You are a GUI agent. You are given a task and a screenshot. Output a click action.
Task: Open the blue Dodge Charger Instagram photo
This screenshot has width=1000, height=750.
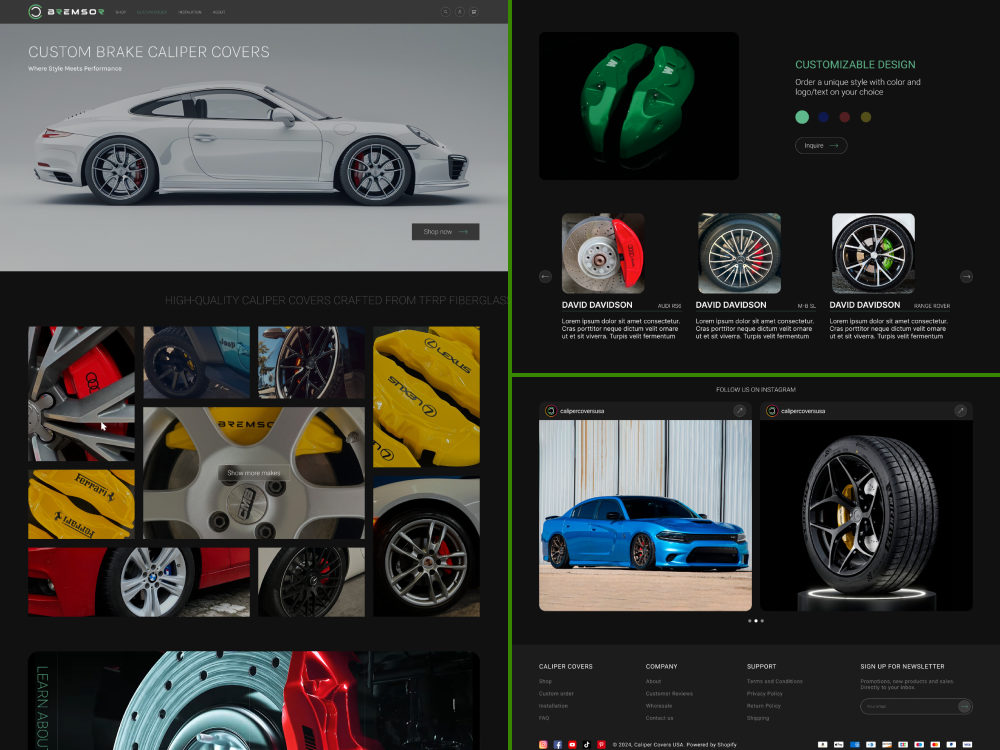tap(645, 515)
